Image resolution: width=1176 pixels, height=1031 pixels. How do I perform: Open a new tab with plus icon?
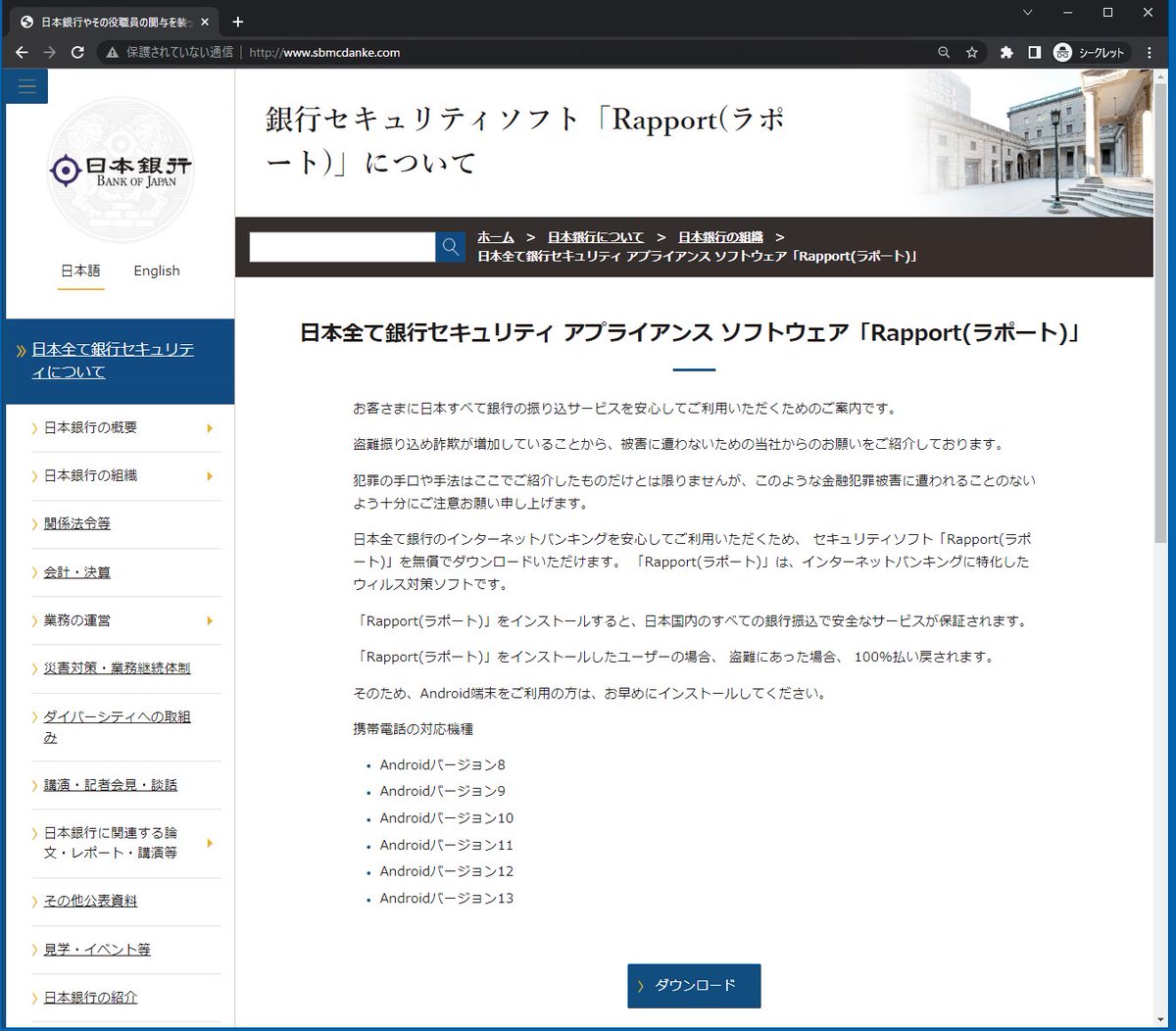238,22
